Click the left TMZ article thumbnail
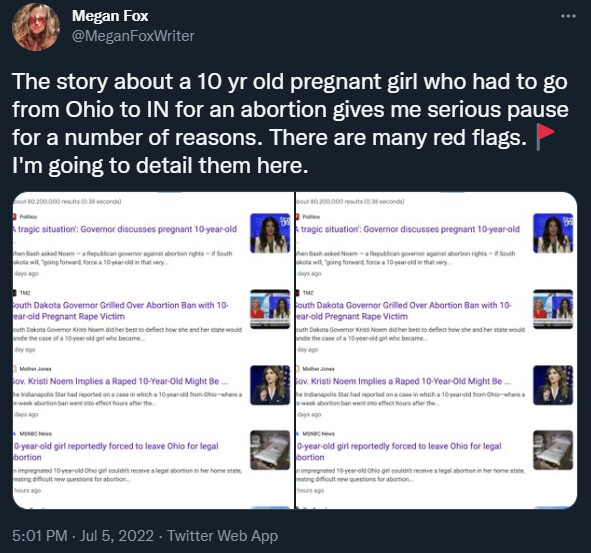 coord(270,309)
